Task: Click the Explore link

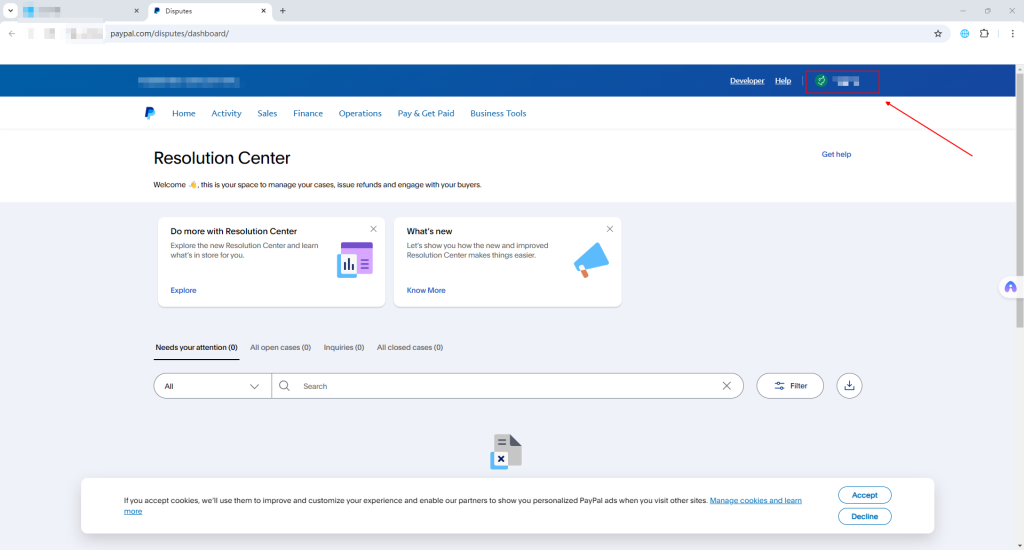Action: [x=183, y=290]
